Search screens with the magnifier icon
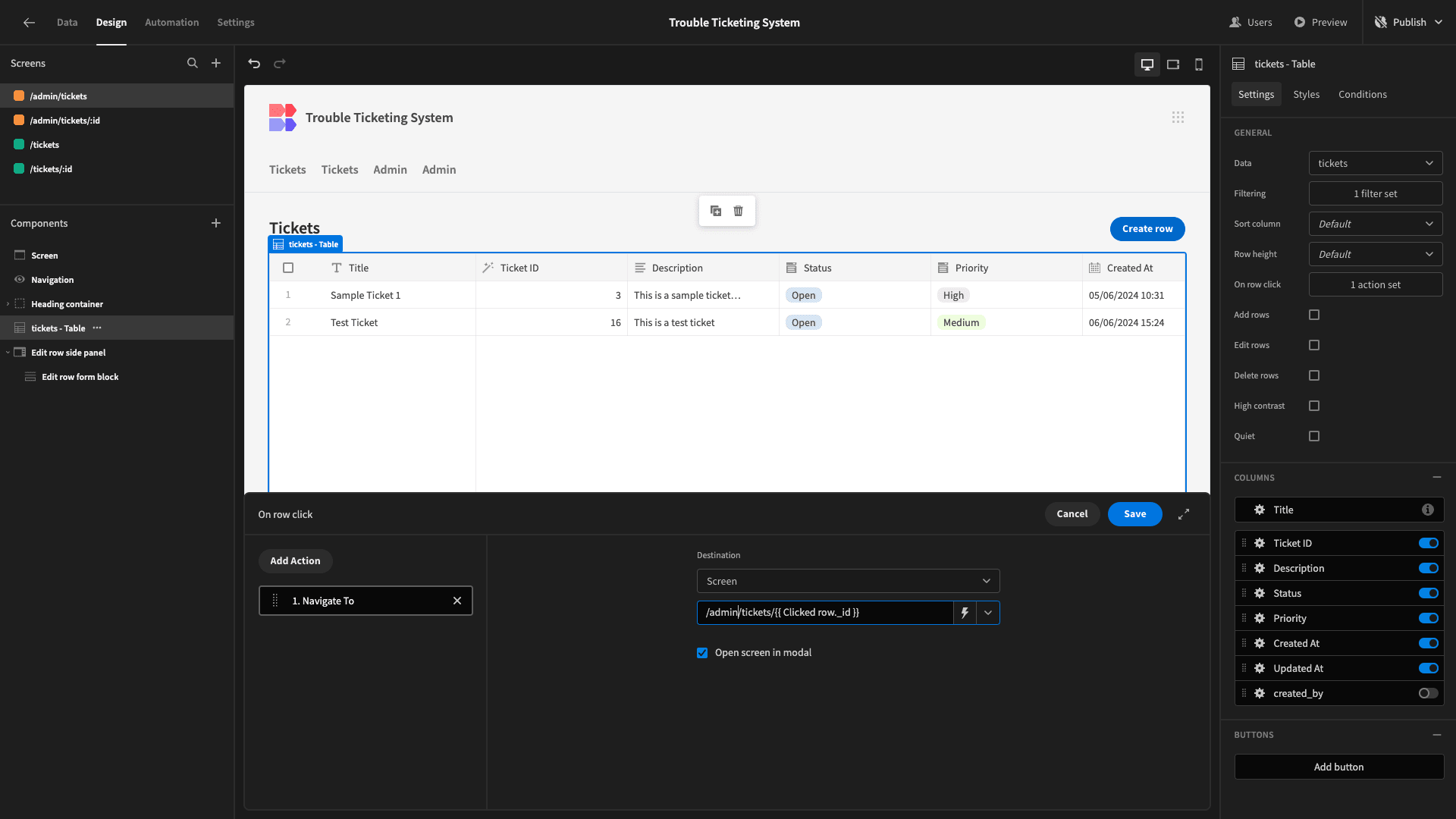 193,64
